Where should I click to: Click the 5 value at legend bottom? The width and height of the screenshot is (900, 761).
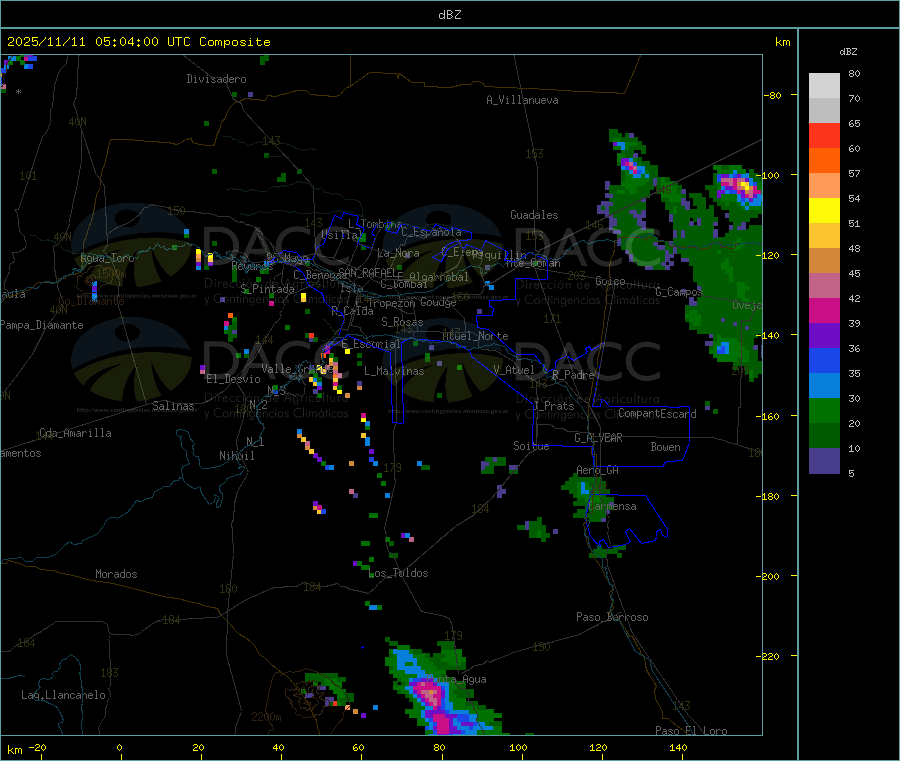(x=851, y=473)
